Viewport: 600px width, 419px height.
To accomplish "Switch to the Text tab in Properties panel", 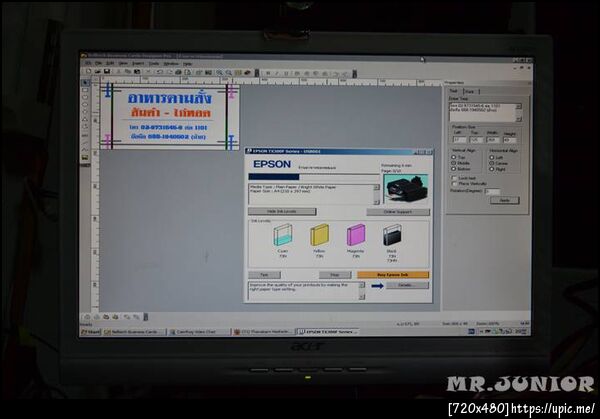I will click(x=454, y=91).
